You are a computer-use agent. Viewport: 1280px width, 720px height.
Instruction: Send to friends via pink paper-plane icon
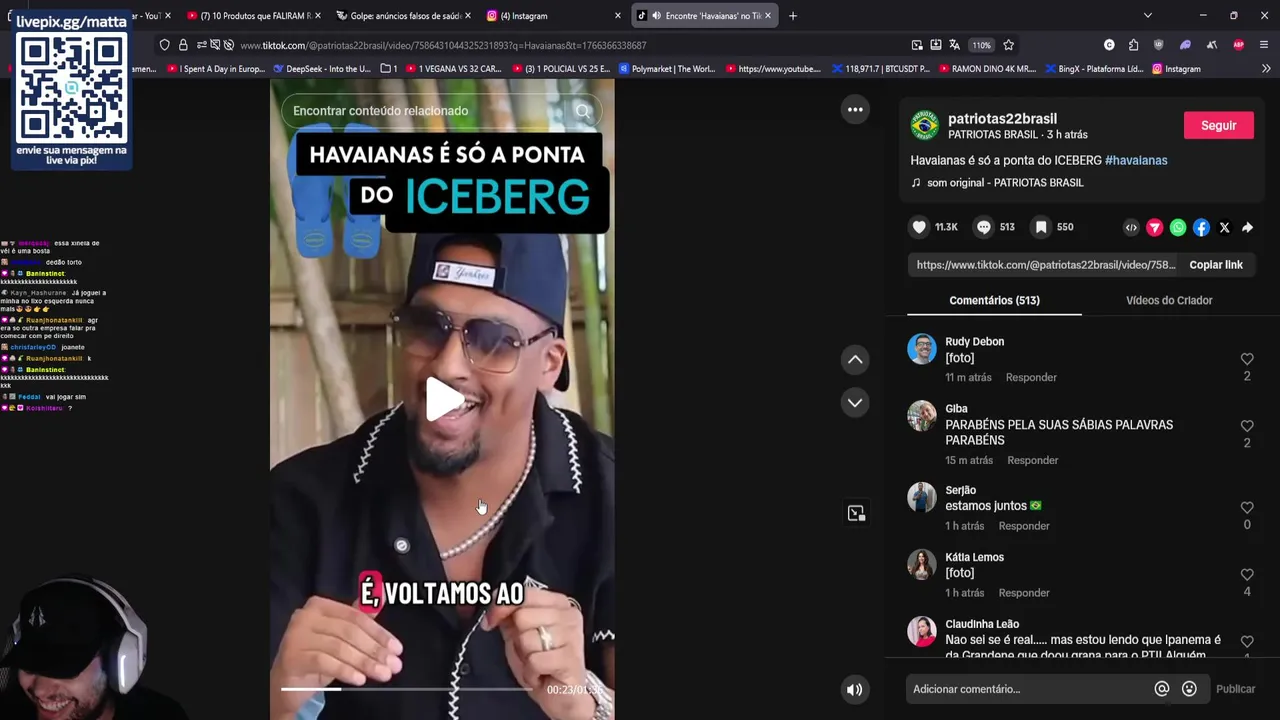tap(1155, 228)
